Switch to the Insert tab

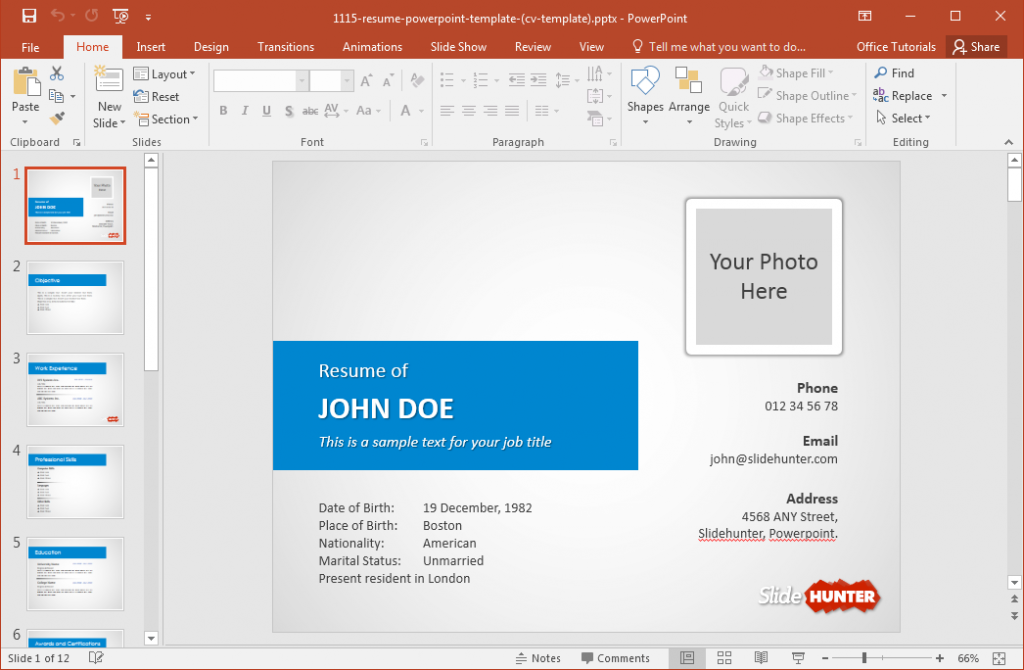click(151, 47)
